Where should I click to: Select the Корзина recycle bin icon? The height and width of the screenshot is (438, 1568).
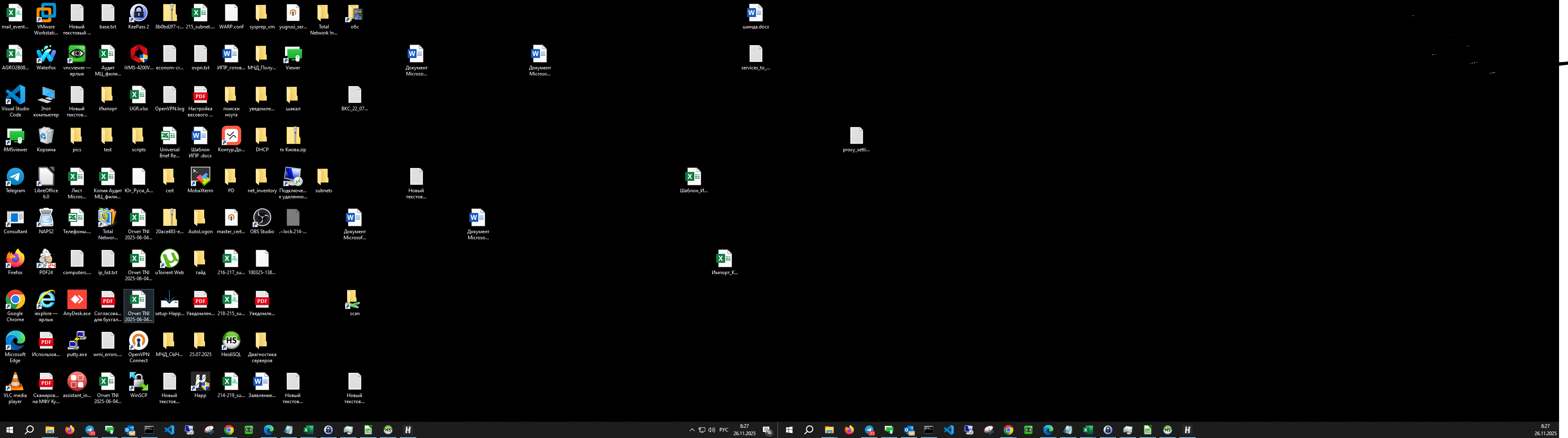click(45, 136)
